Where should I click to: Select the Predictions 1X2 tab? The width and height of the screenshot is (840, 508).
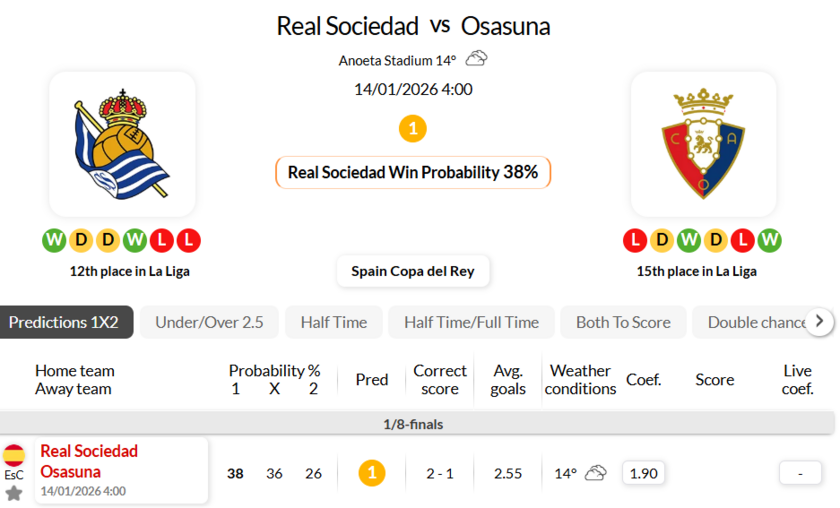click(x=64, y=322)
